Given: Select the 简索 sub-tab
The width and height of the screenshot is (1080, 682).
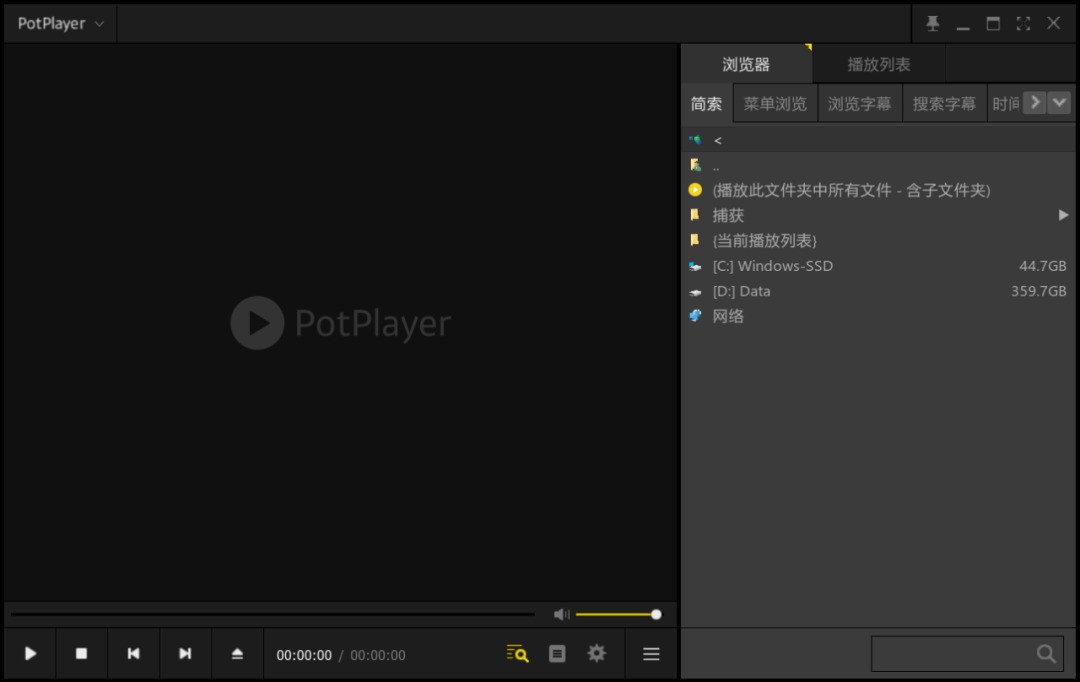Looking at the screenshot, I should (x=707, y=103).
